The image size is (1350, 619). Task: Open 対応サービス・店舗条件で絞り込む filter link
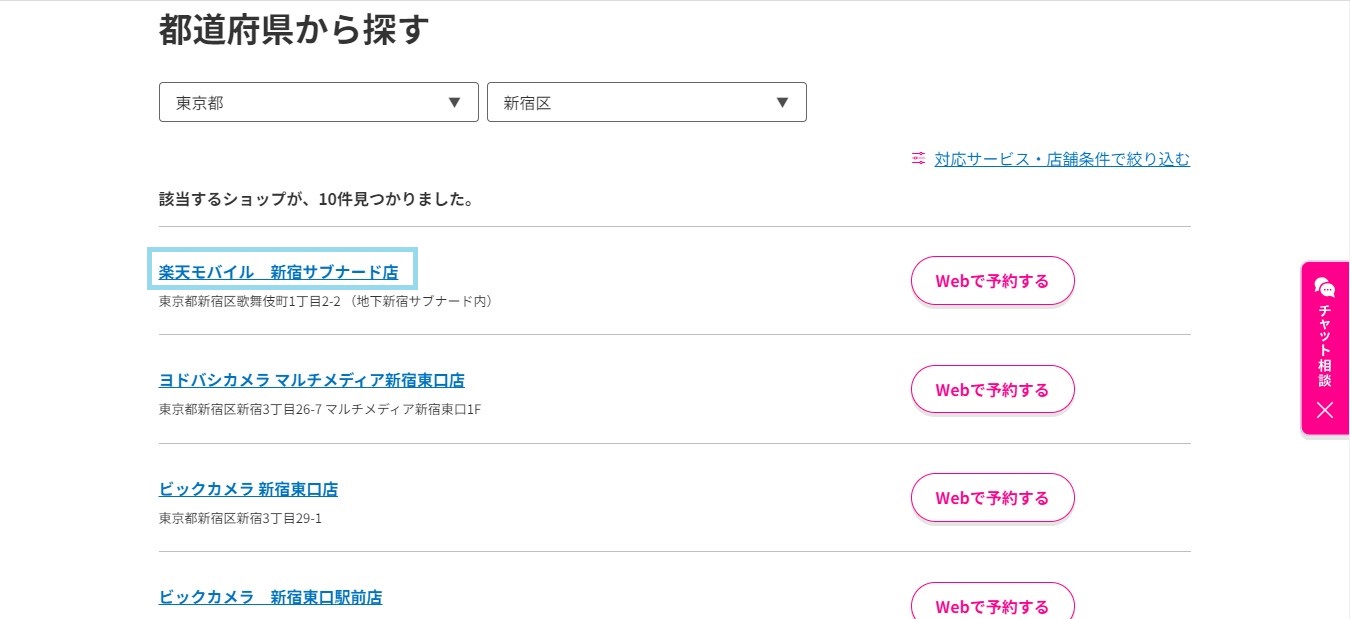tap(1062, 159)
